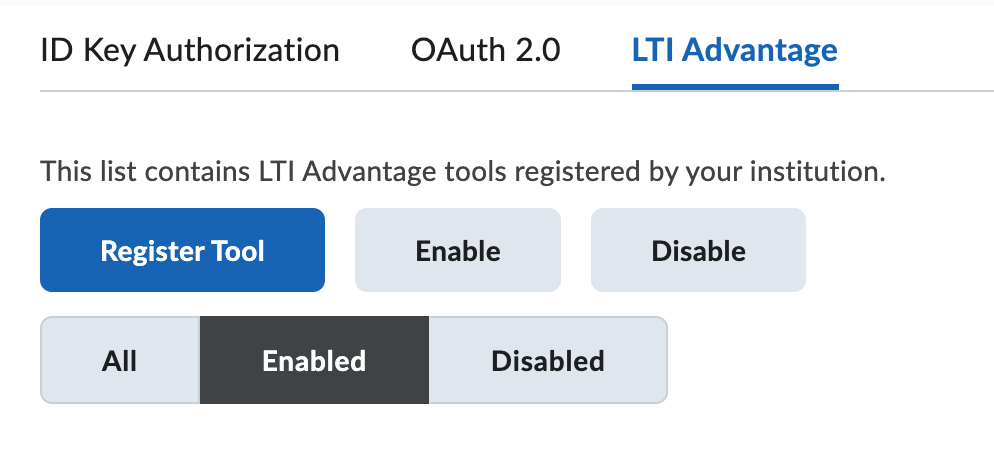994x472 pixels.
Task: Go to ID Key Authorization settings
Action: 190,50
